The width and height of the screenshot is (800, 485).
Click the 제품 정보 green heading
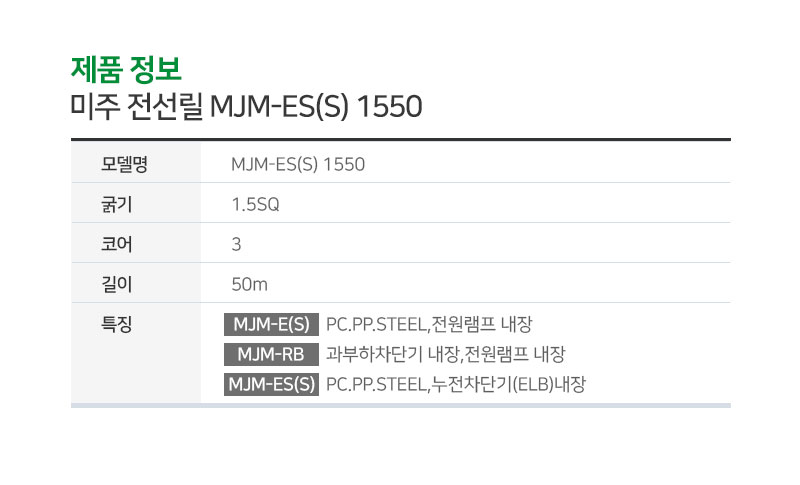126,69
